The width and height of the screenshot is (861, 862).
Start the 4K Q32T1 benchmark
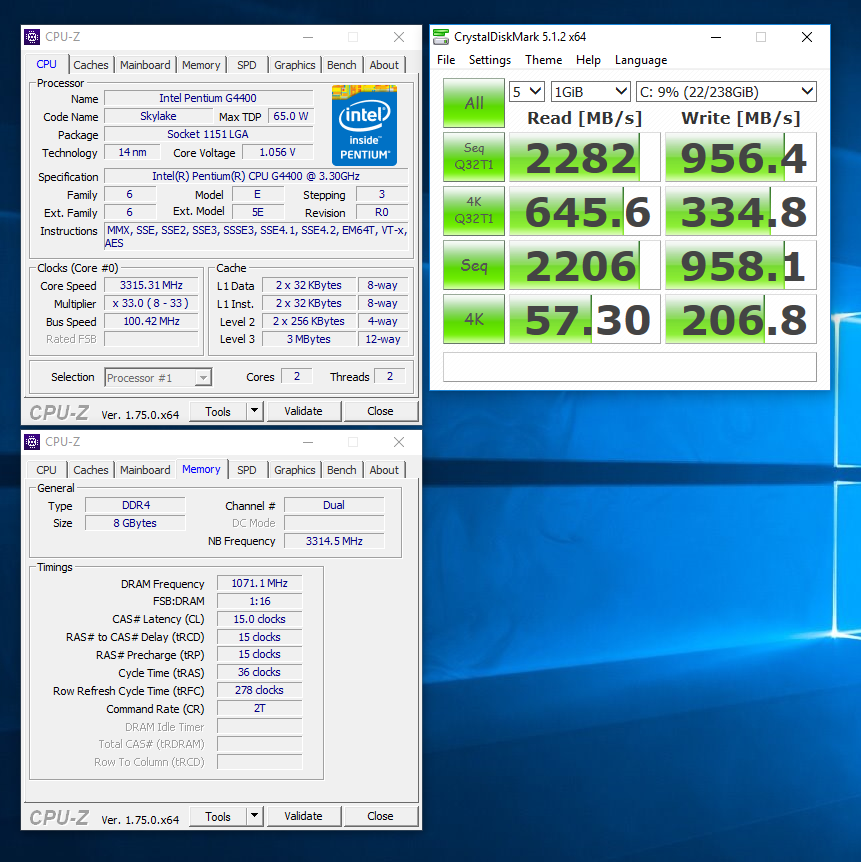pyautogui.click(x=474, y=211)
